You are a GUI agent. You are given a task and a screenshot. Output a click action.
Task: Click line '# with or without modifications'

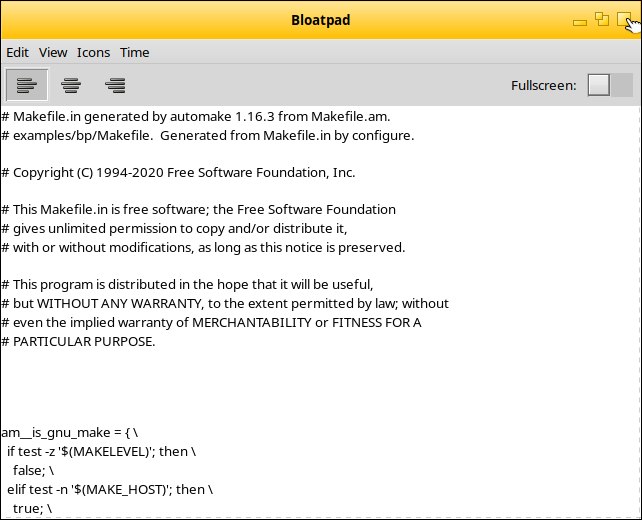pyautogui.click(x=203, y=247)
